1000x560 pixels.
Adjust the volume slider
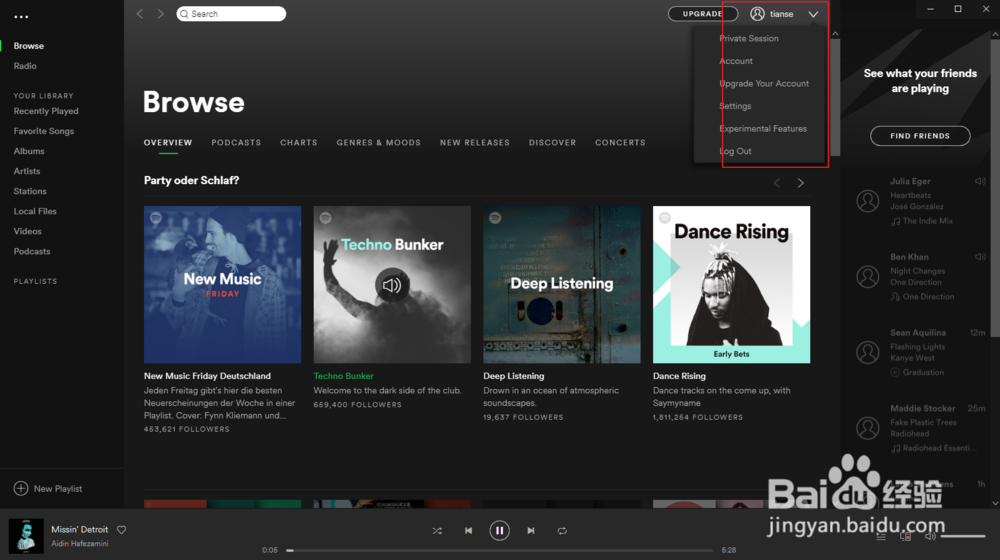[962, 536]
